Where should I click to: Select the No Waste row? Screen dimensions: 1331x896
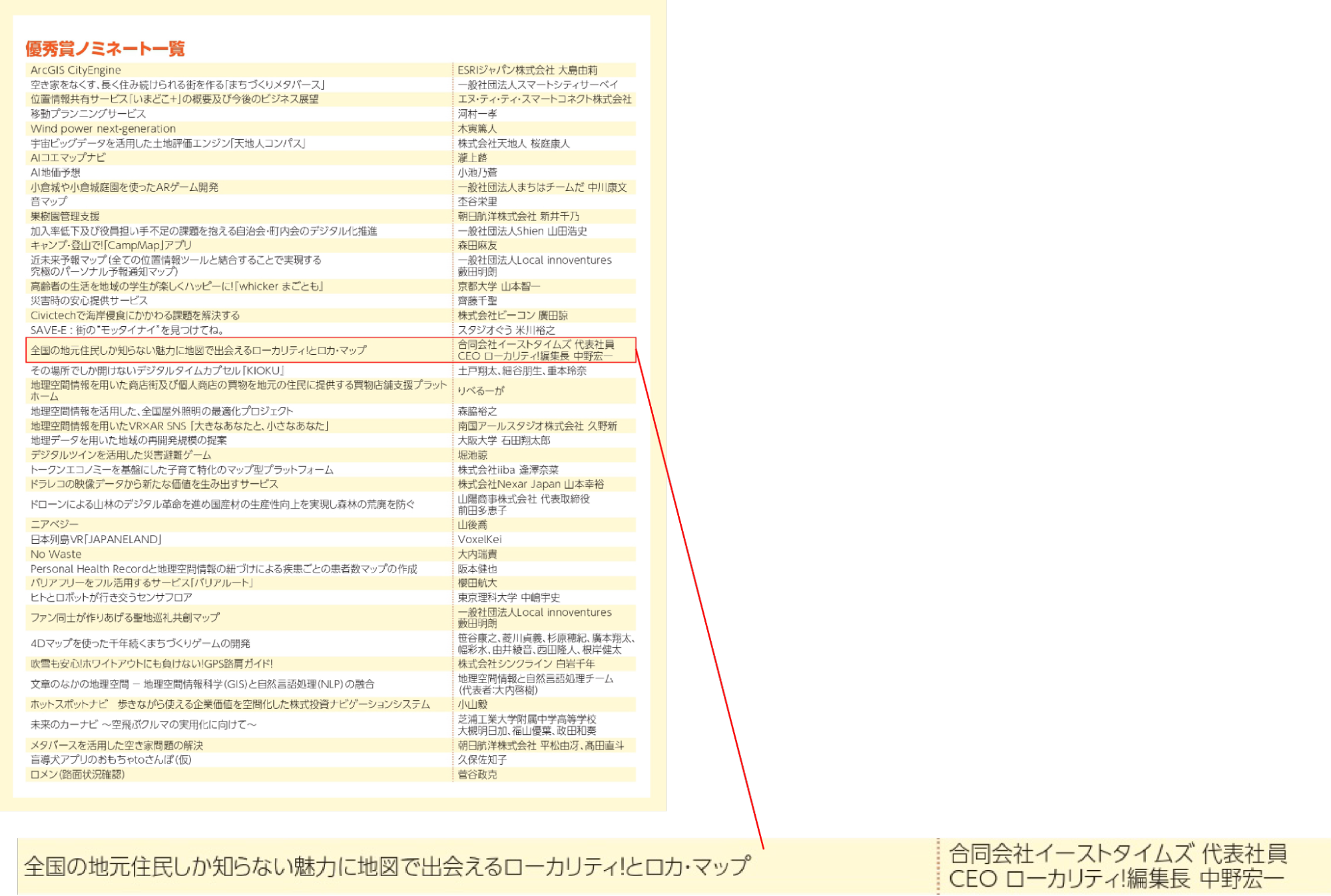coord(56,554)
